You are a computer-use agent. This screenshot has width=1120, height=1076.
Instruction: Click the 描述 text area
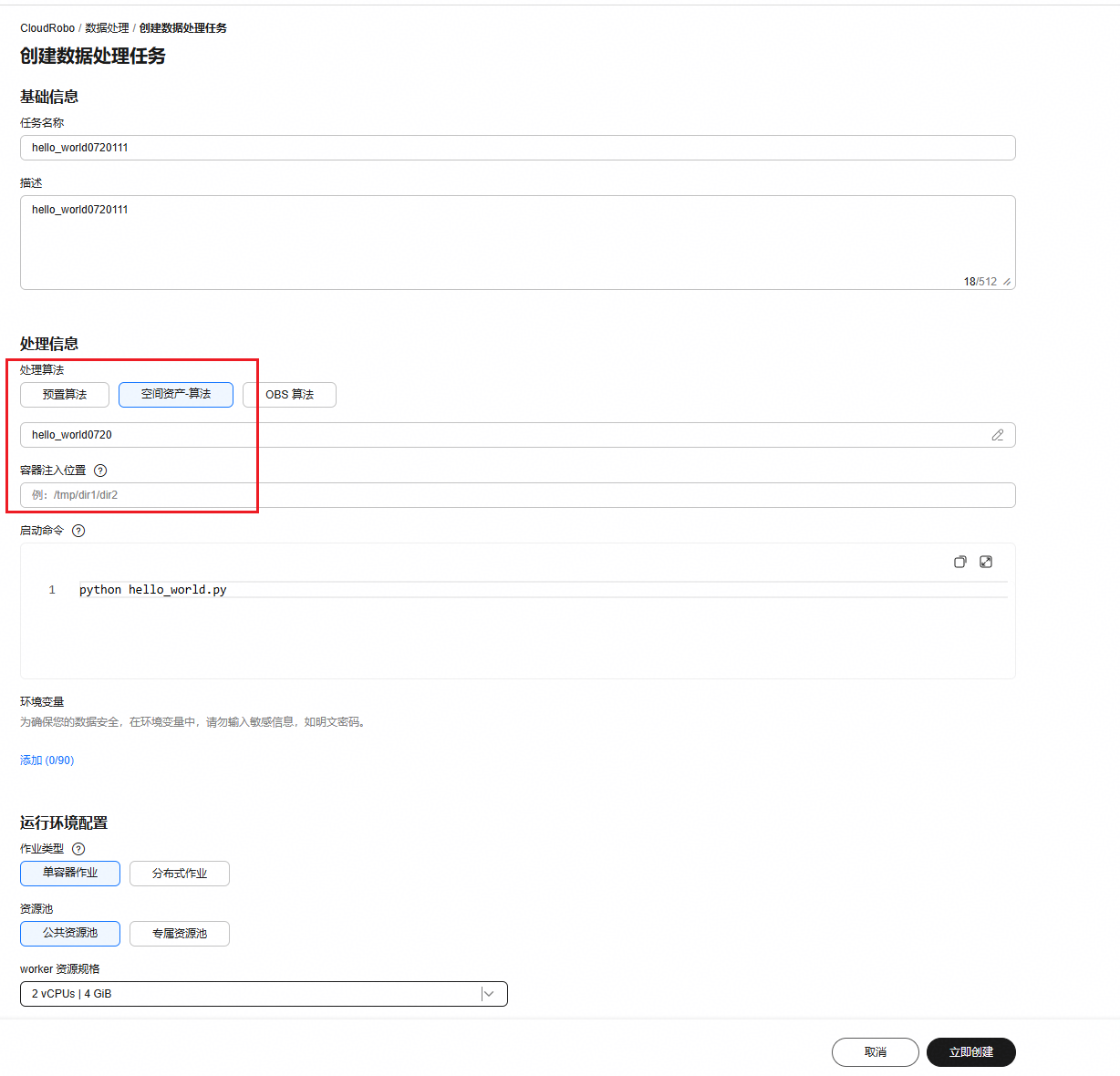coord(518,243)
